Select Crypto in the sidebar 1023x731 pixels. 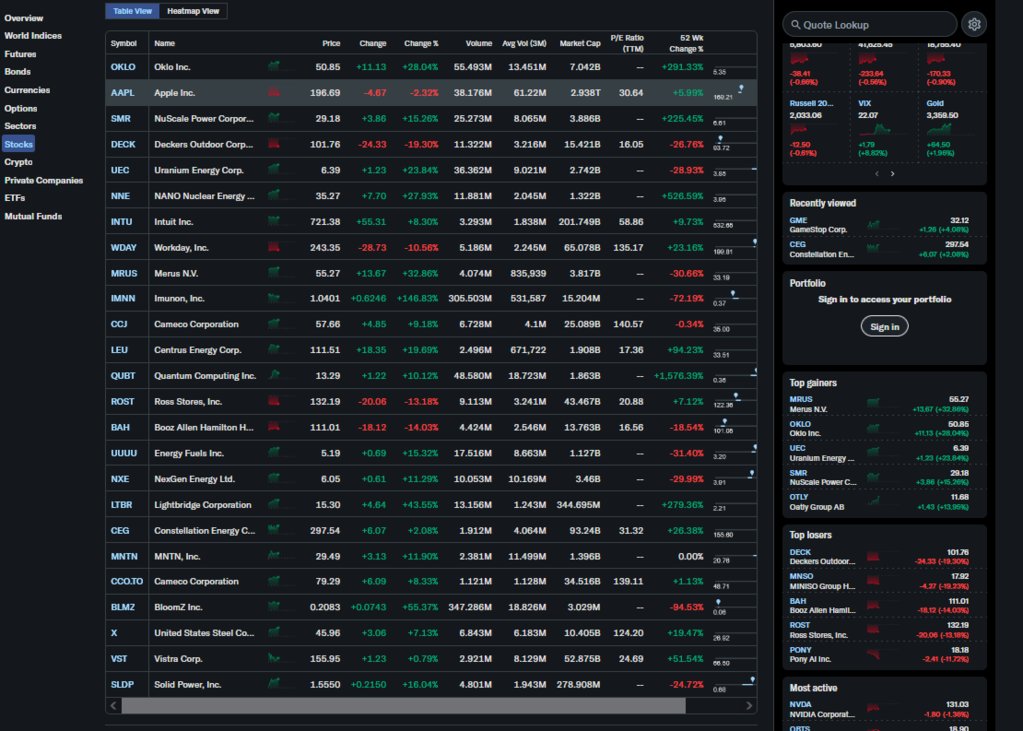click(x=18, y=162)
